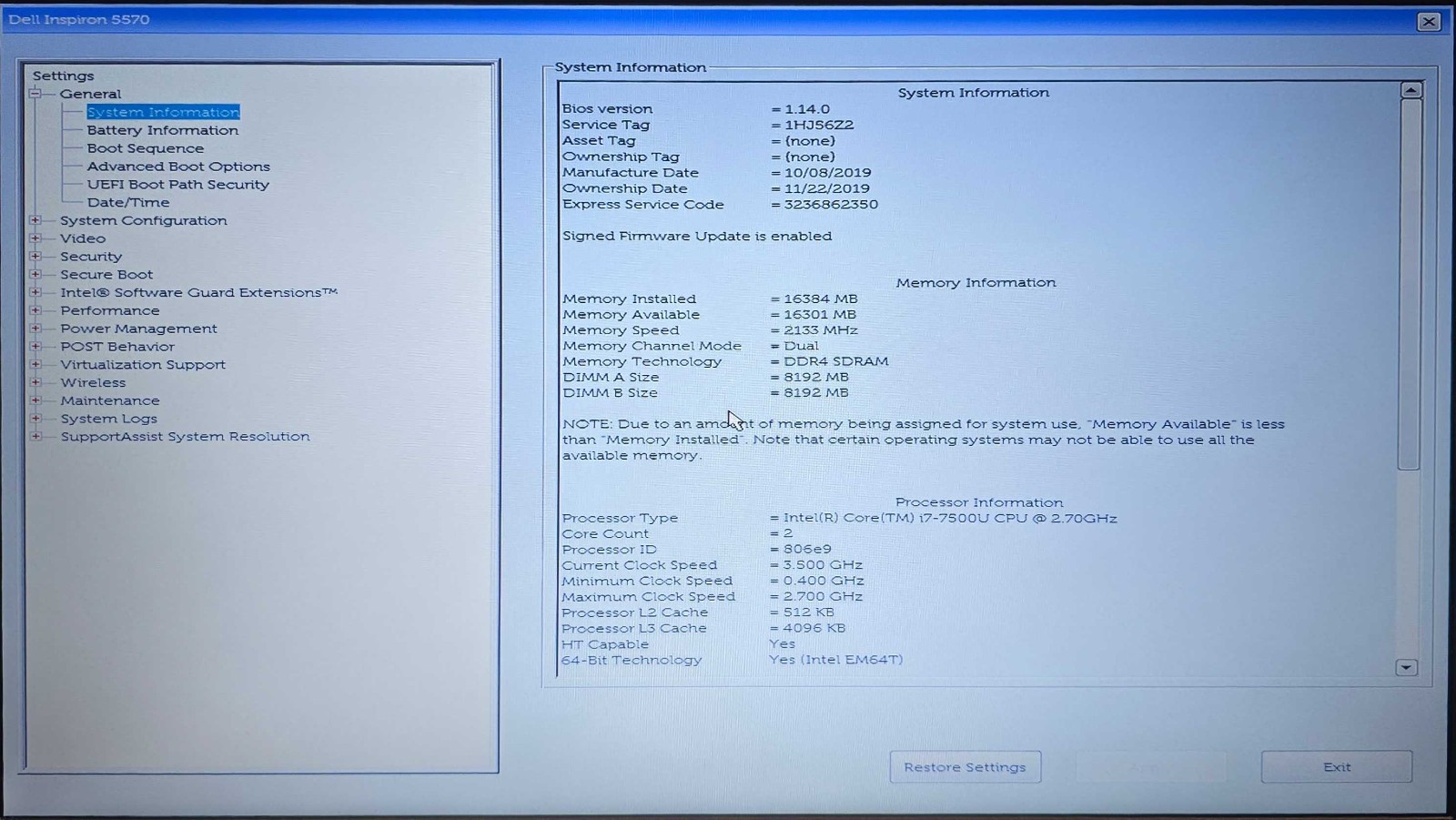The height and width of the screenshot is (820, 1456).
Task: Expand the System Logs node
Action: [35, 418]
